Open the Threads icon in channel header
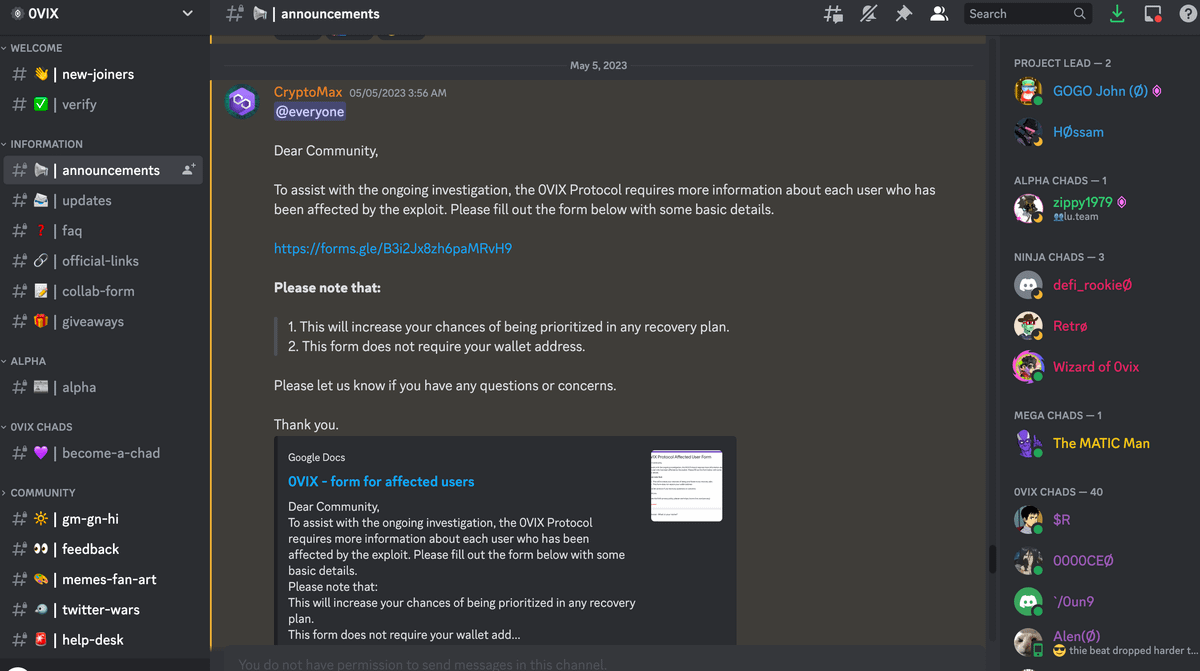This screenshot has height=671, width=1200. pos(833,14)
